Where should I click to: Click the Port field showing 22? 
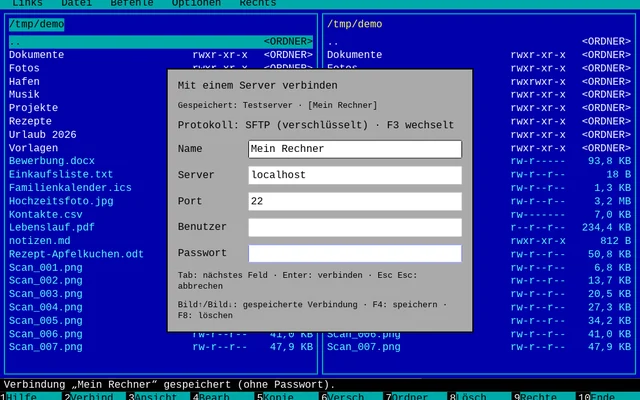[x=355, y=201]
